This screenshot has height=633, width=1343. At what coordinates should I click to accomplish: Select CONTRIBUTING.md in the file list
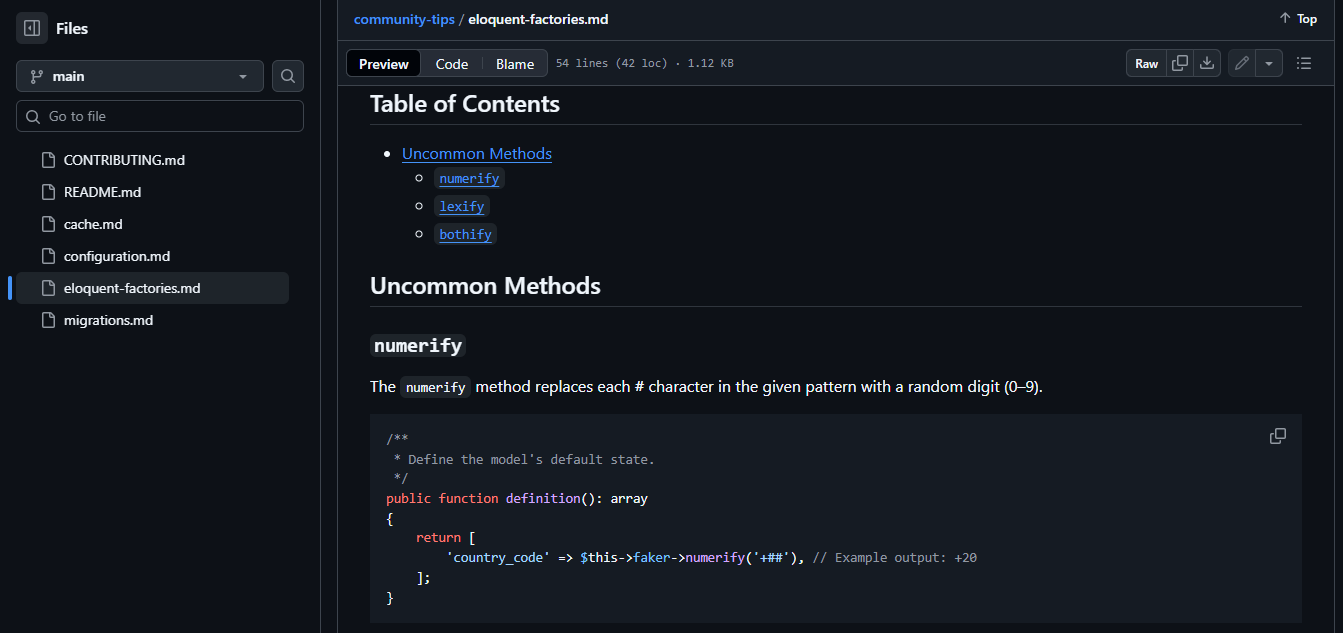click(x=124, y=160)
